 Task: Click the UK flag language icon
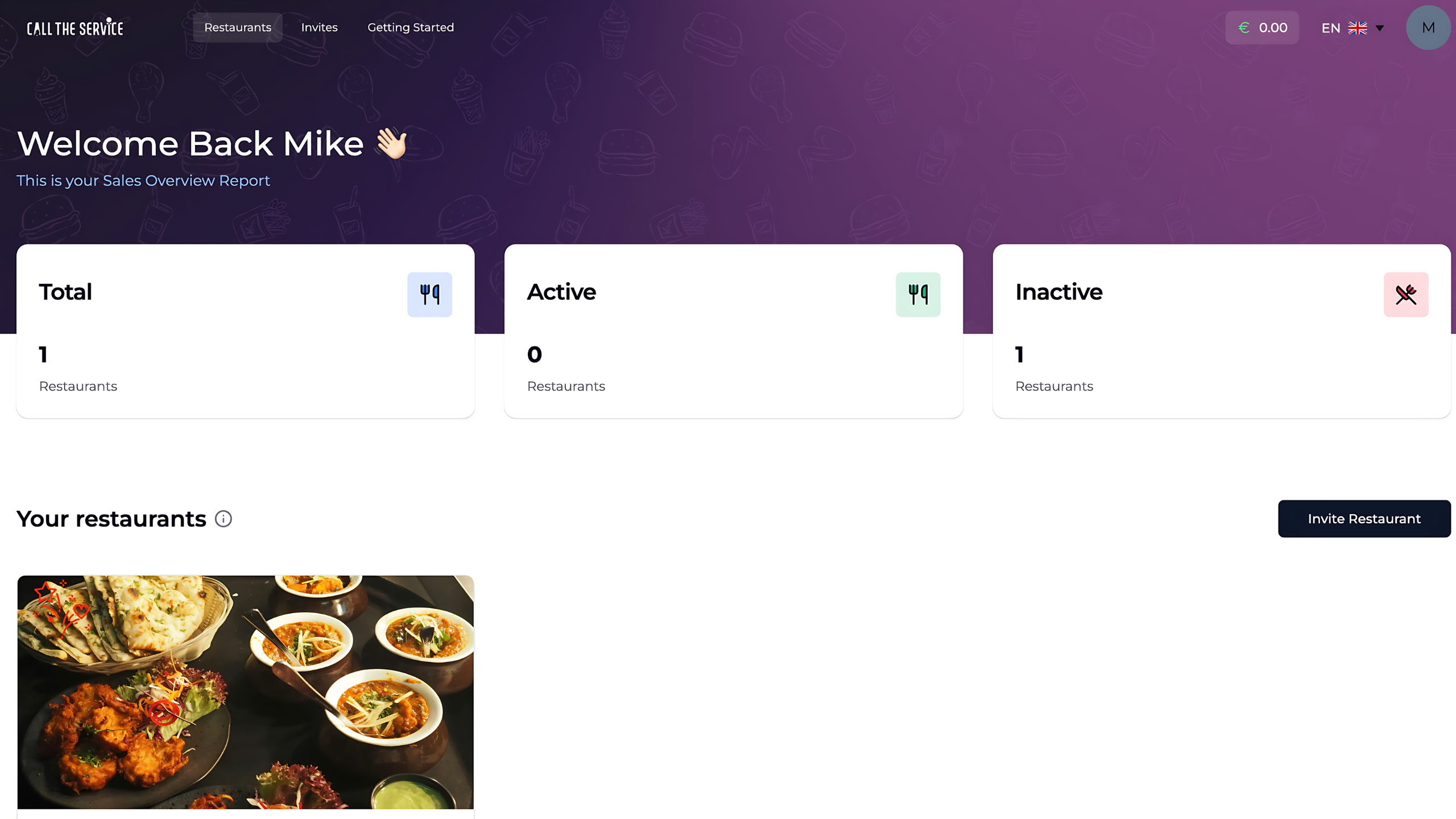[x=1358, y=28]
